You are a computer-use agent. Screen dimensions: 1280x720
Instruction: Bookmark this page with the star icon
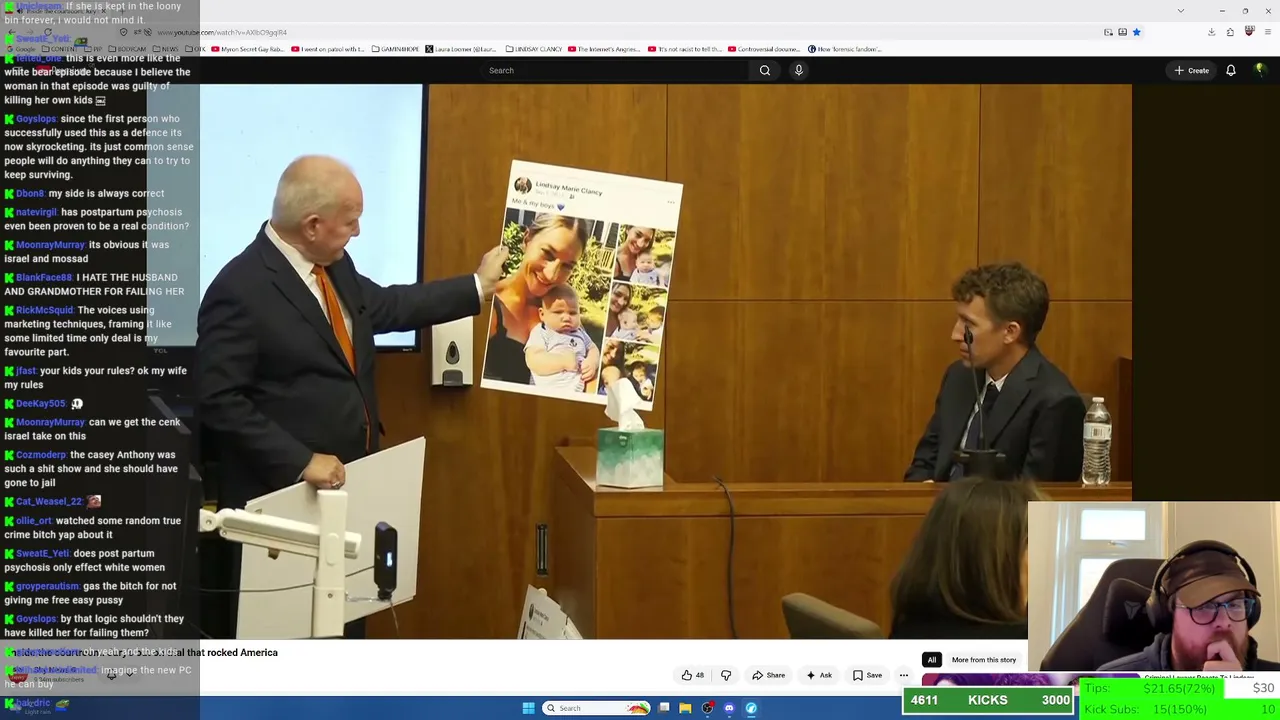[x=1136, y=32]
